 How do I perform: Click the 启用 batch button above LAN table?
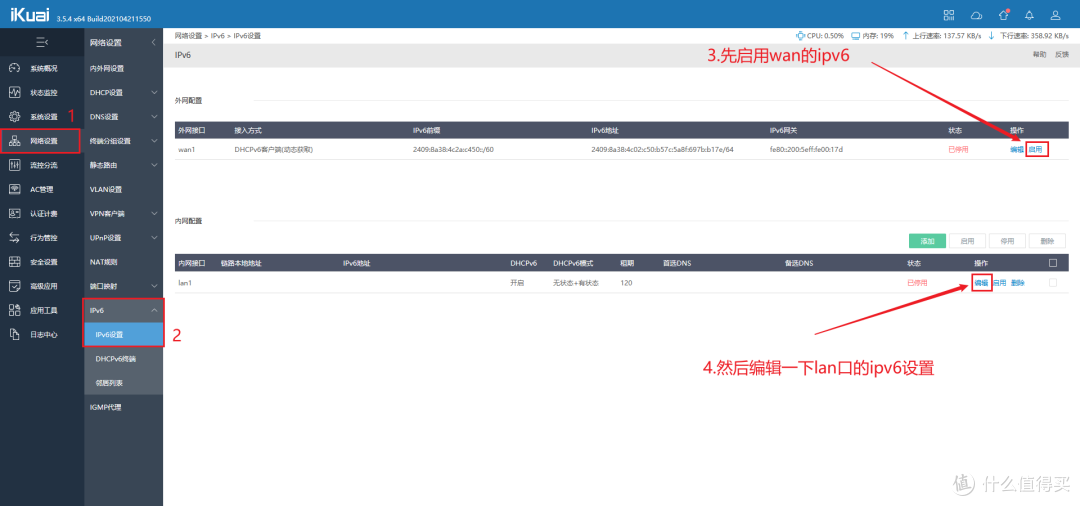[967, 241]
